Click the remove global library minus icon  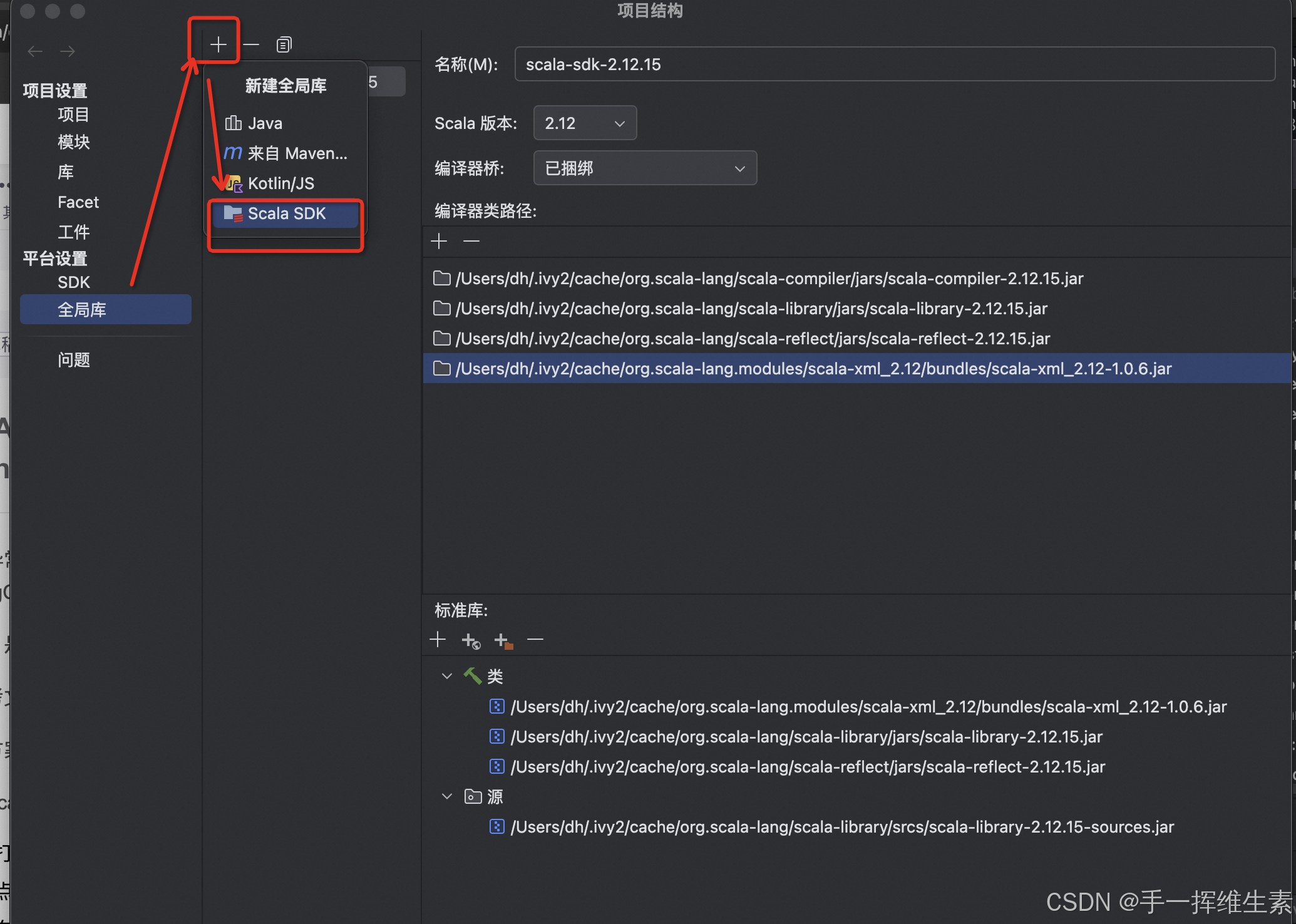(x=251, y=44)
